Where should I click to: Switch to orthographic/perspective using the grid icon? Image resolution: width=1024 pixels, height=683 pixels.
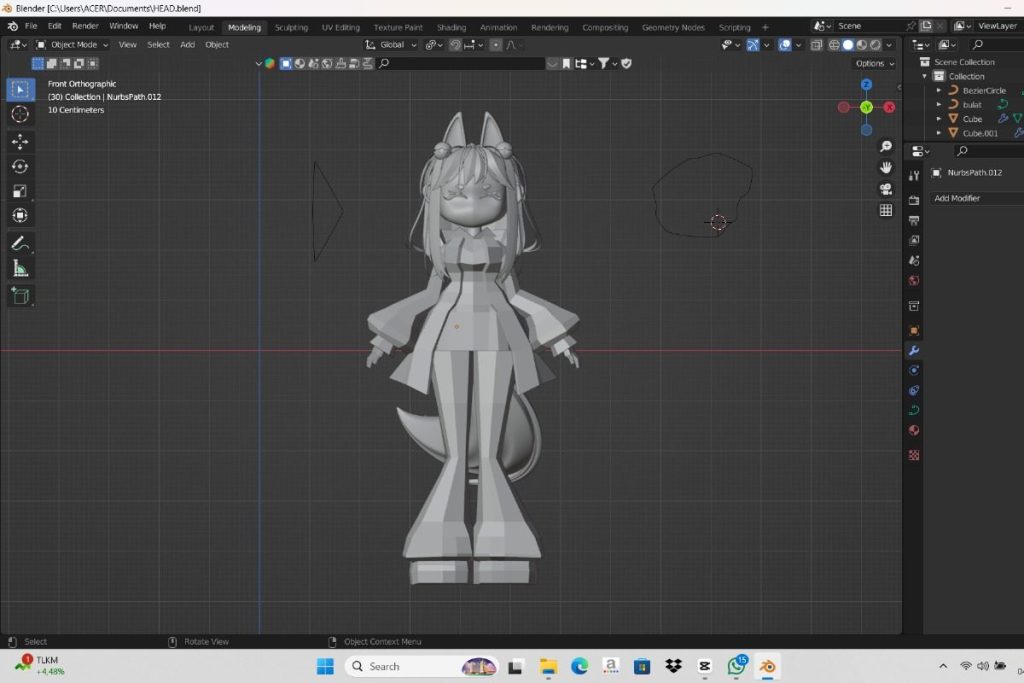click(886, 210)
